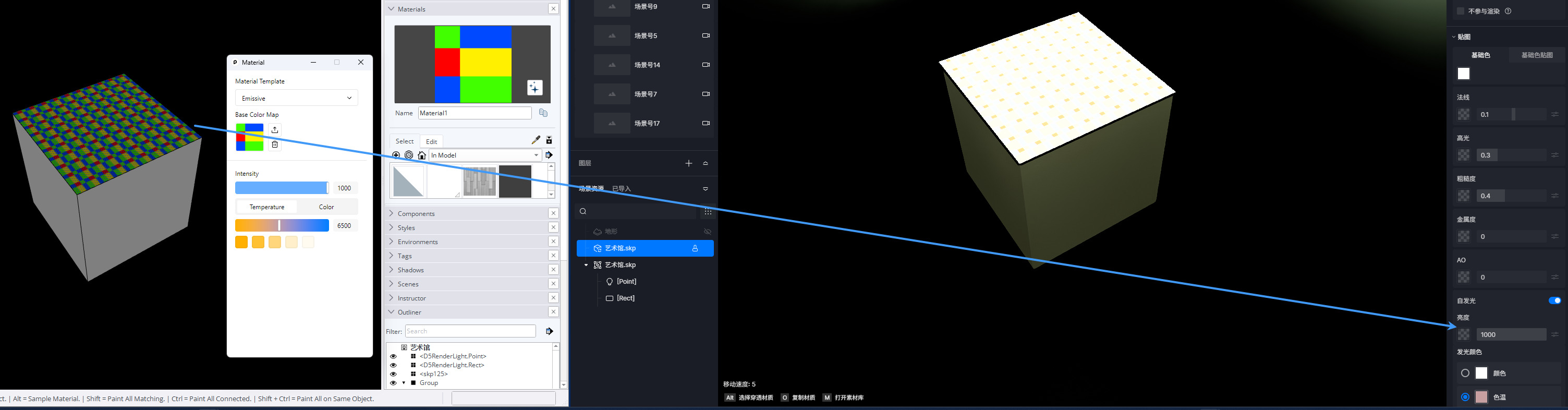Toggle the 自发光 emissive switch

1554,300
